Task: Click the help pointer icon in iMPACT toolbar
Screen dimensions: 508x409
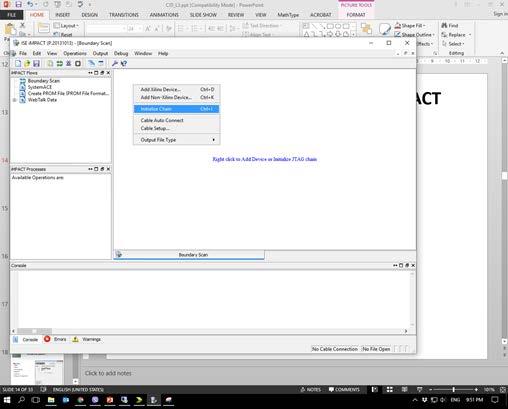Action: coord(124,63)
